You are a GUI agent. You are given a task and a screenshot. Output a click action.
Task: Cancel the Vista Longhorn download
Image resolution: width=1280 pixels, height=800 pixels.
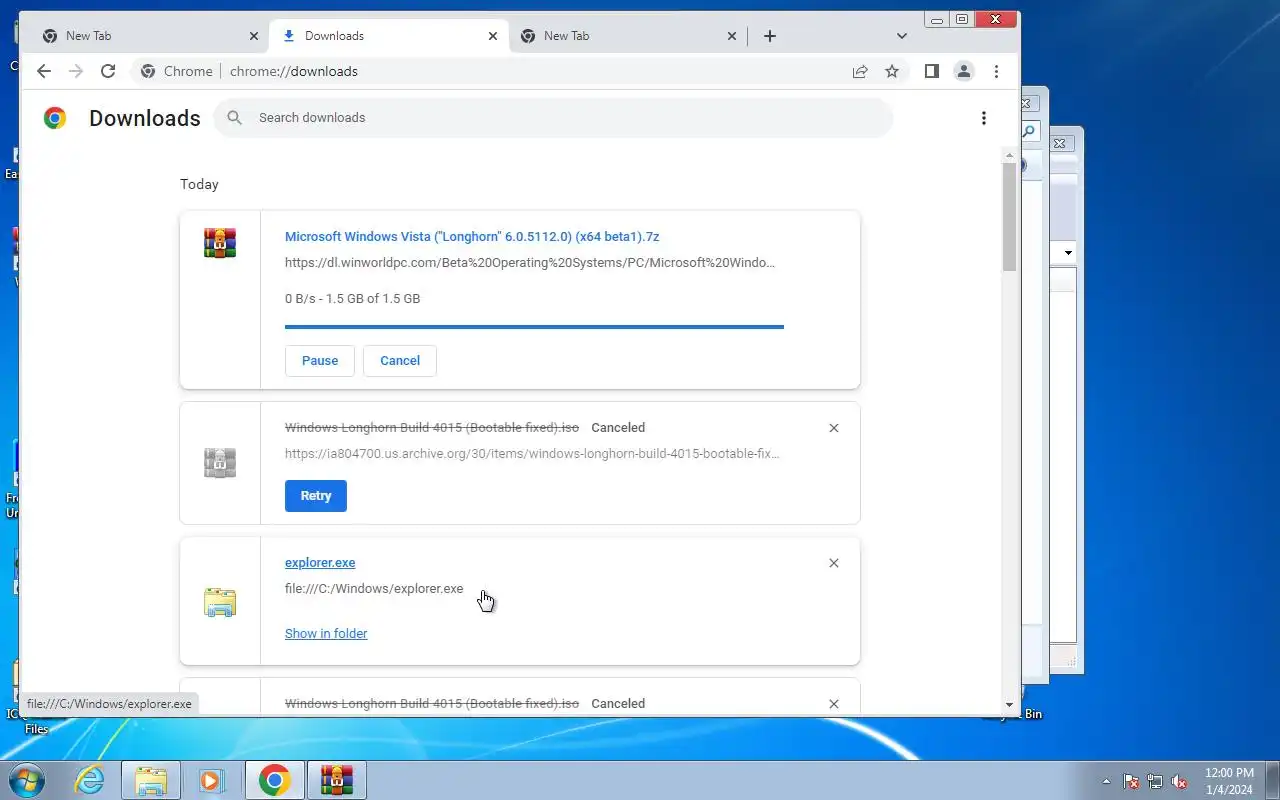pos(400,361)
